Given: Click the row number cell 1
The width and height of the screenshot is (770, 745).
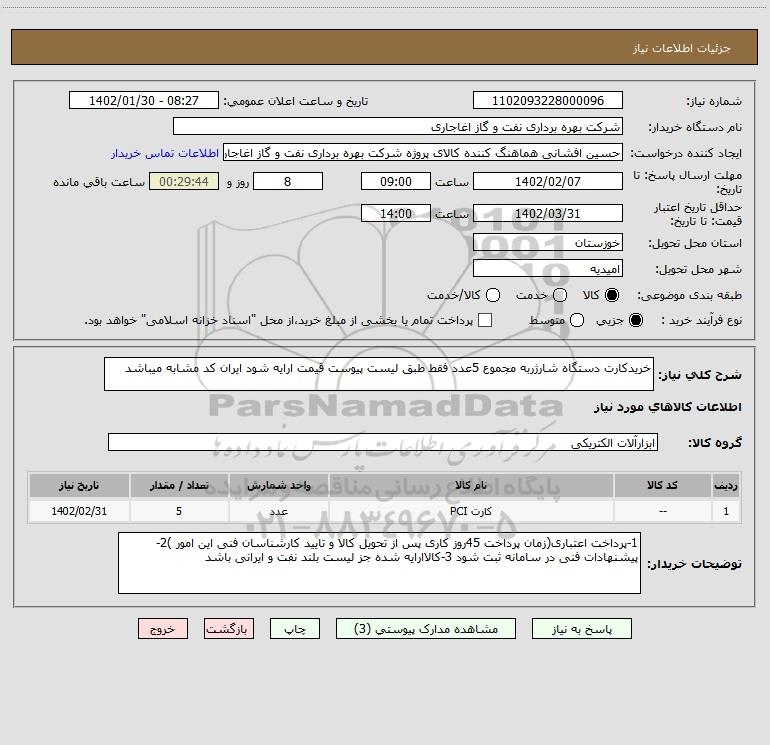Looking at the screenshot, I should pos(726,511).
